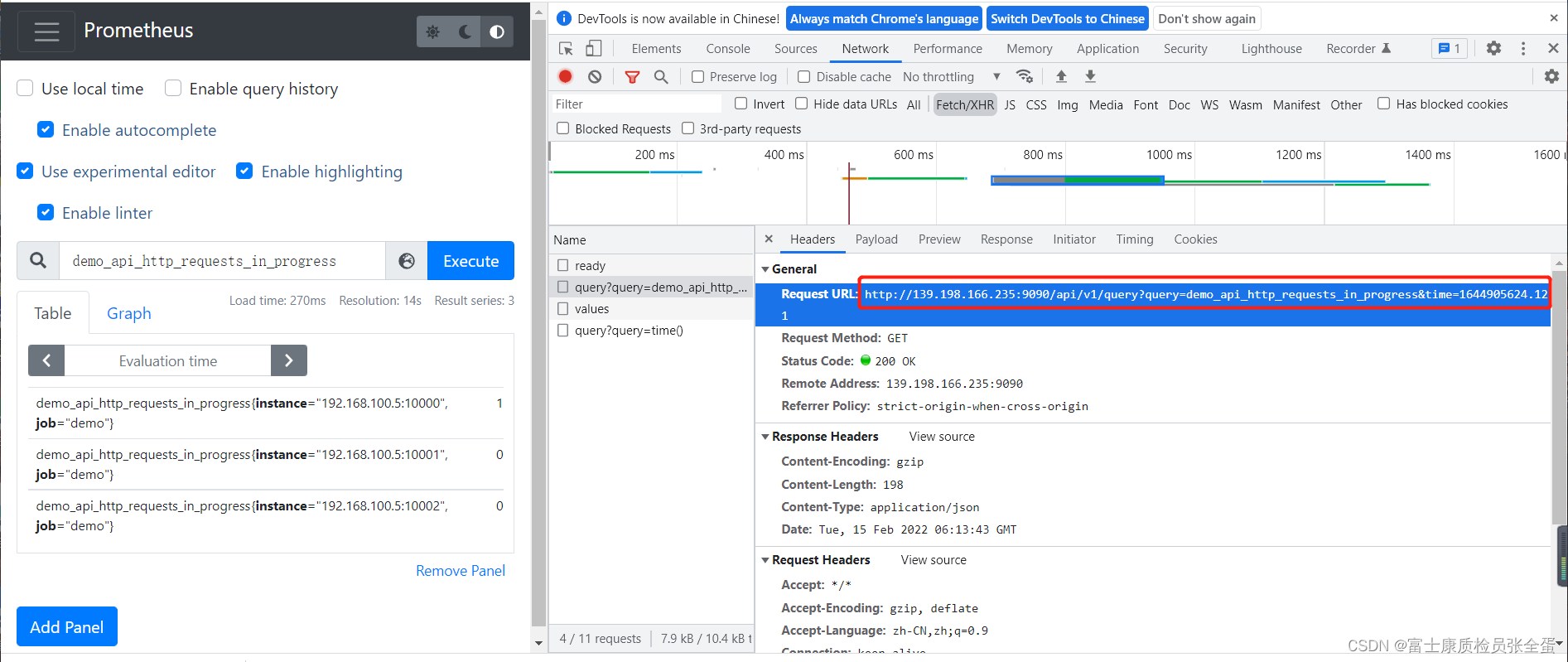Image resolution: width=1568 pixels, height=662 pixels.
Task: Open DevTools settings gear
Action: pos(1493,48)
